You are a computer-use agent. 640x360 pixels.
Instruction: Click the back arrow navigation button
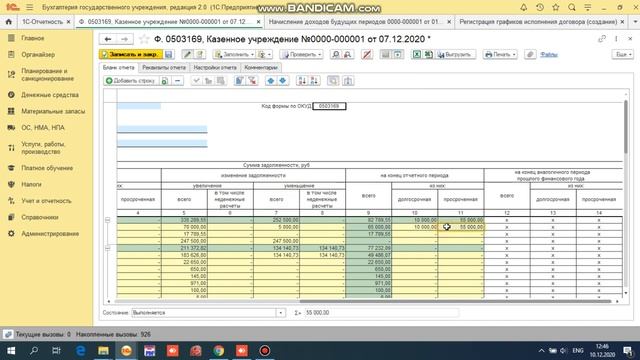pyautogui.click(x=108, y=39)
